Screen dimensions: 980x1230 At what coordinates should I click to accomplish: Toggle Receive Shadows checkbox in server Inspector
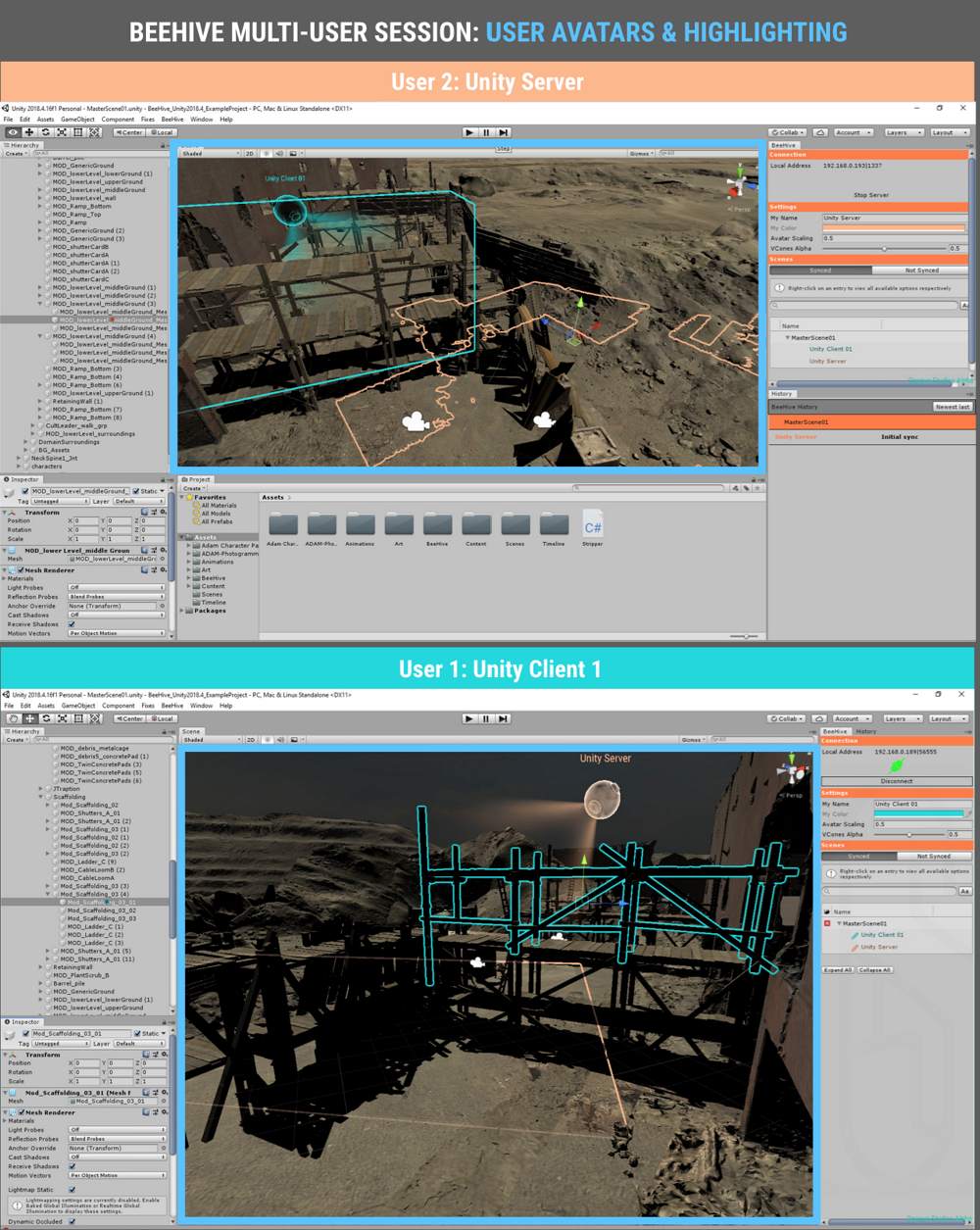tap(72, 624)
